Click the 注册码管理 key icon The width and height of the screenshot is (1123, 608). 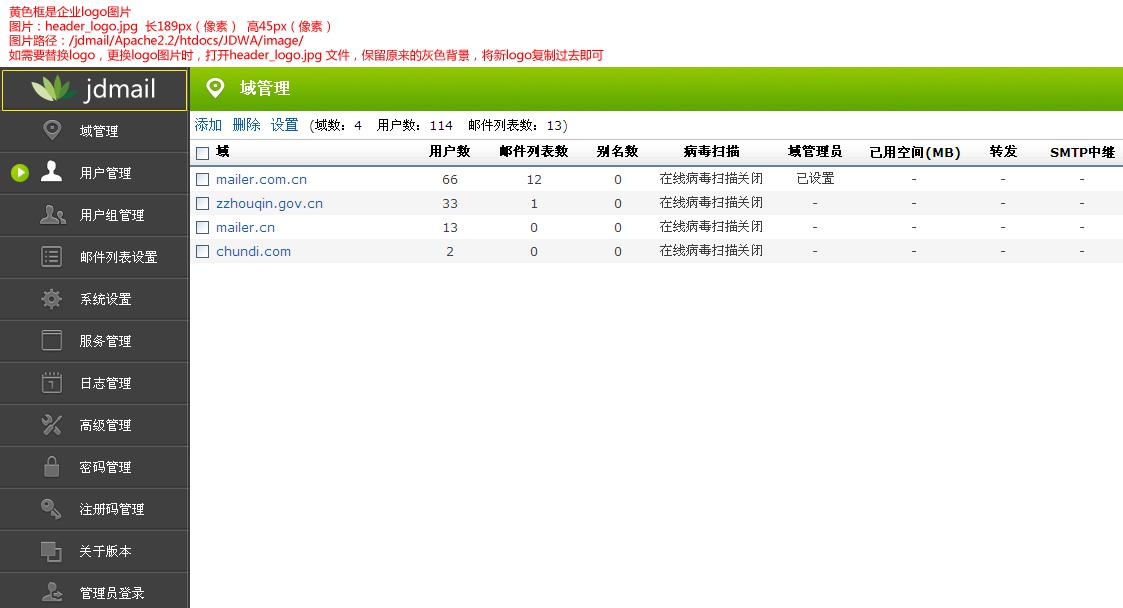[x=51, y=508]
